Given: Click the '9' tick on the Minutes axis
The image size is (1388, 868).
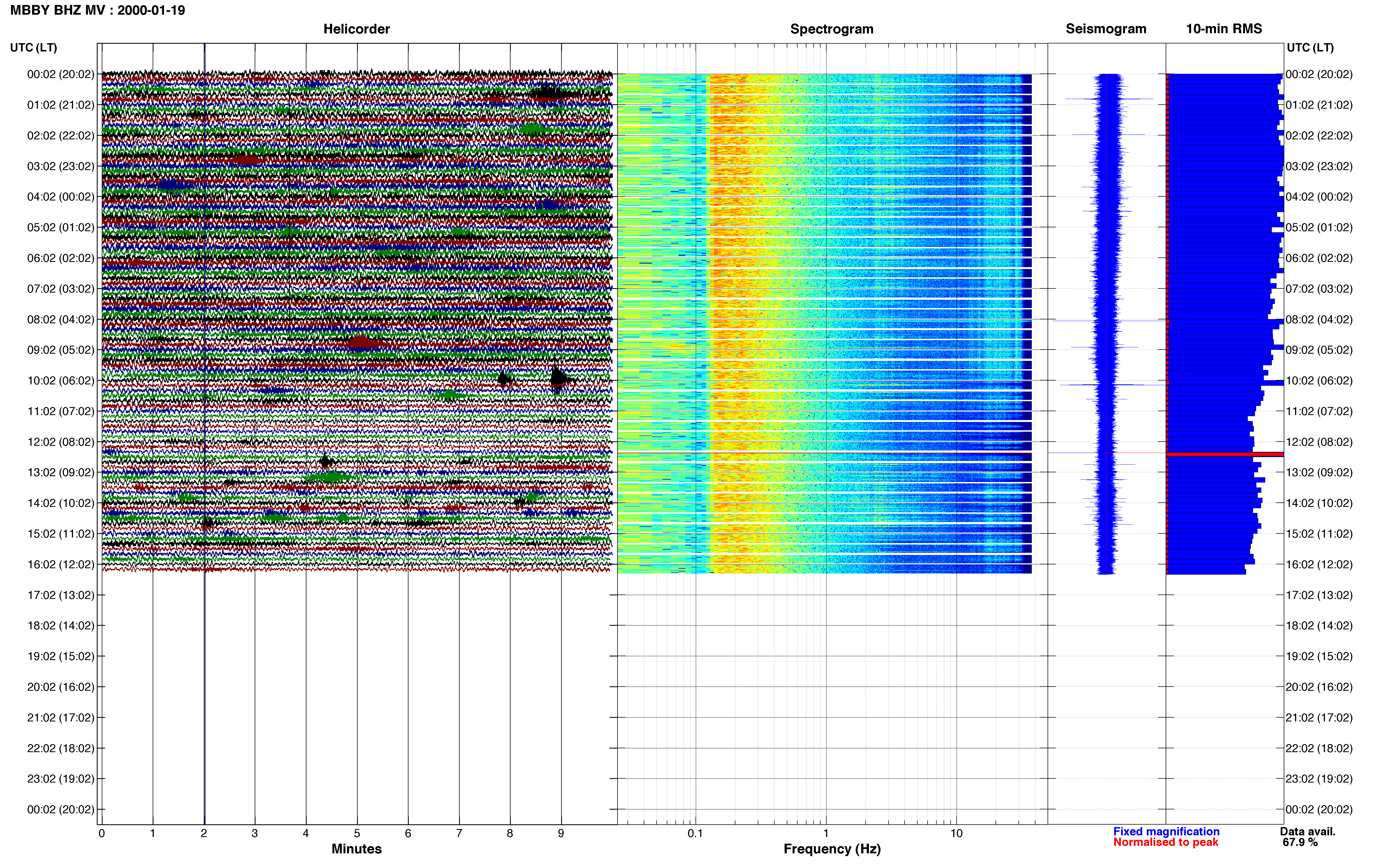Looking at the screenshot, I should [x=561, y=833].
